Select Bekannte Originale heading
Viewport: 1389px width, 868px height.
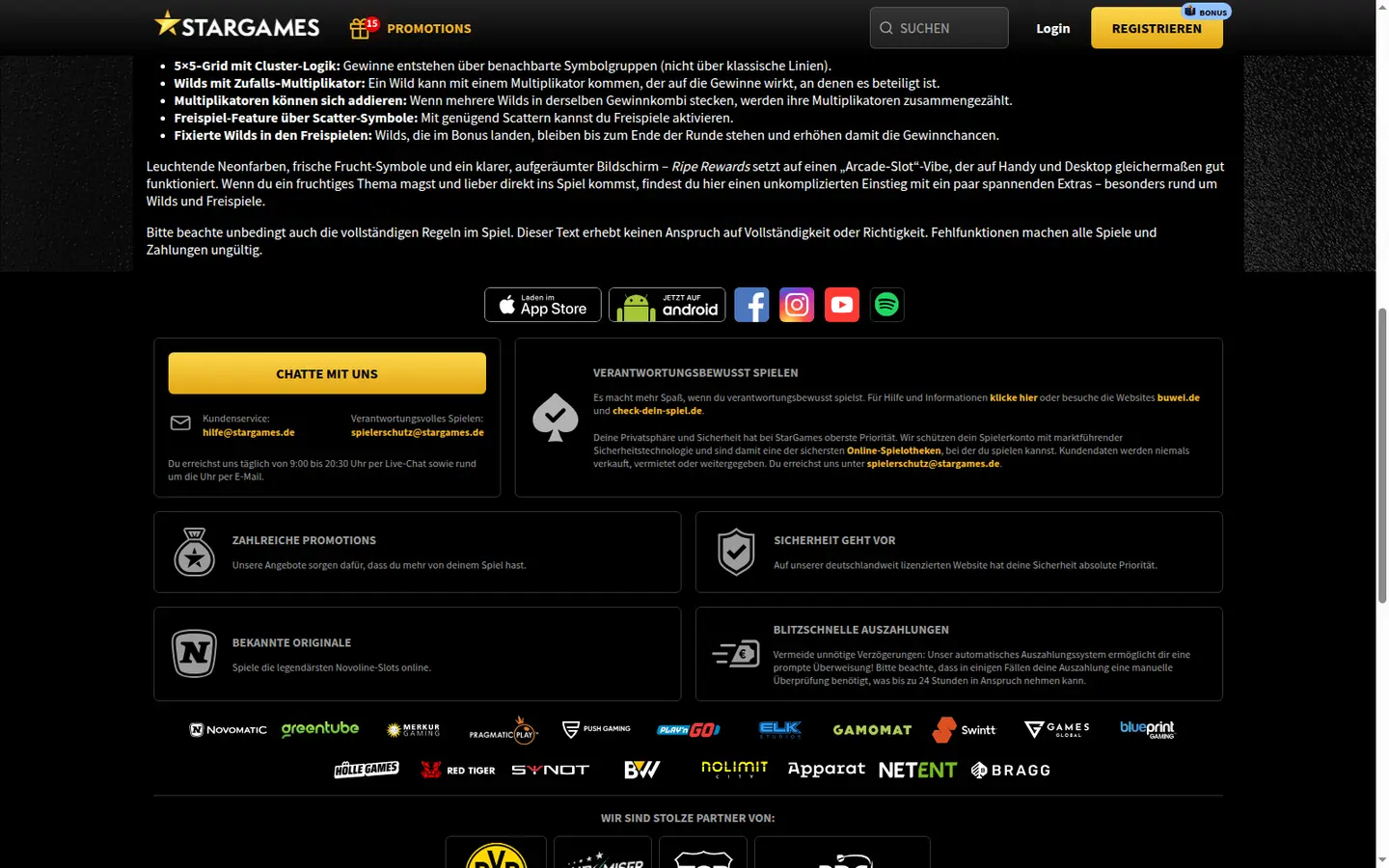click(x=291, y=642)
